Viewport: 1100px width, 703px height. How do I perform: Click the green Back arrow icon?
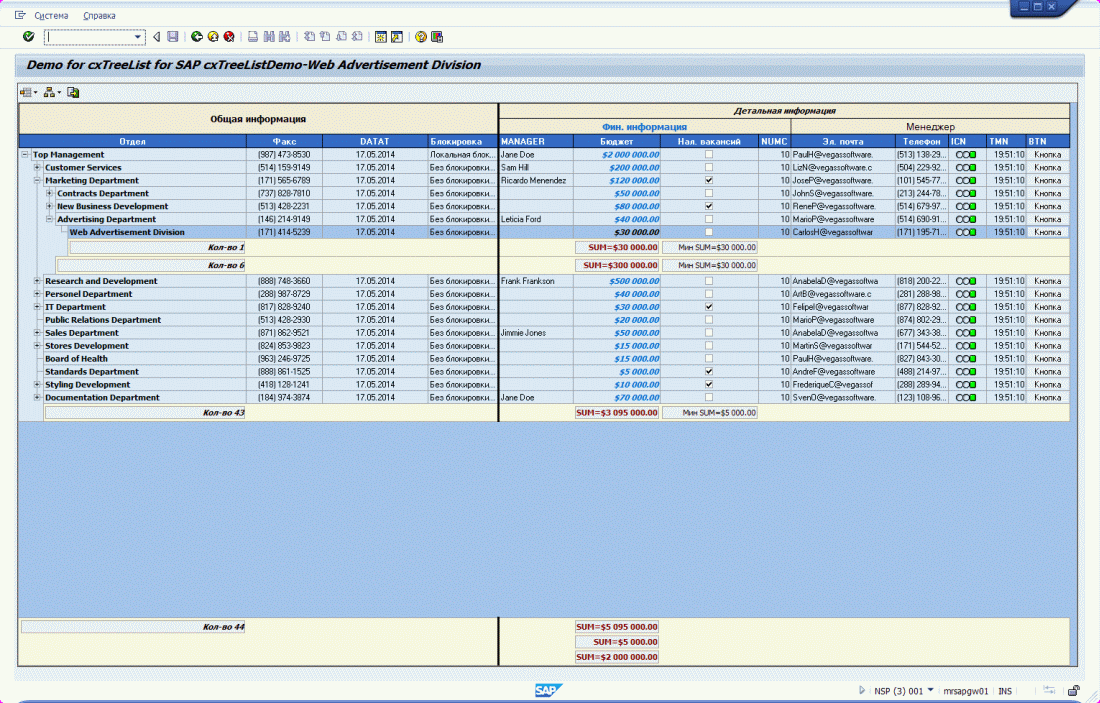point(197,36)
